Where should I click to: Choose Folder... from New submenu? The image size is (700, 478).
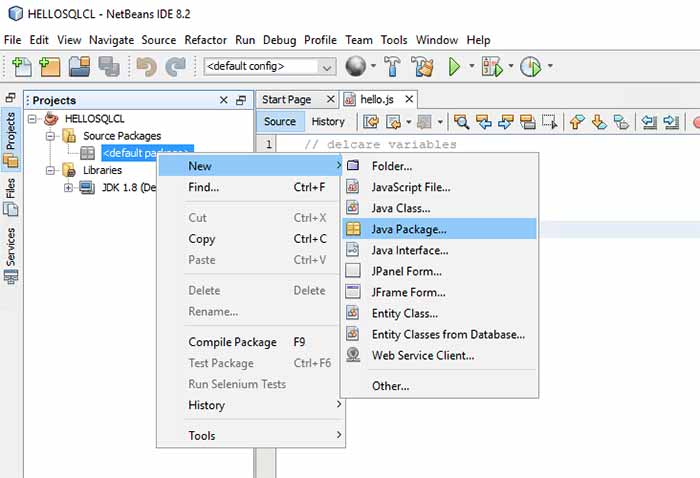439,166
